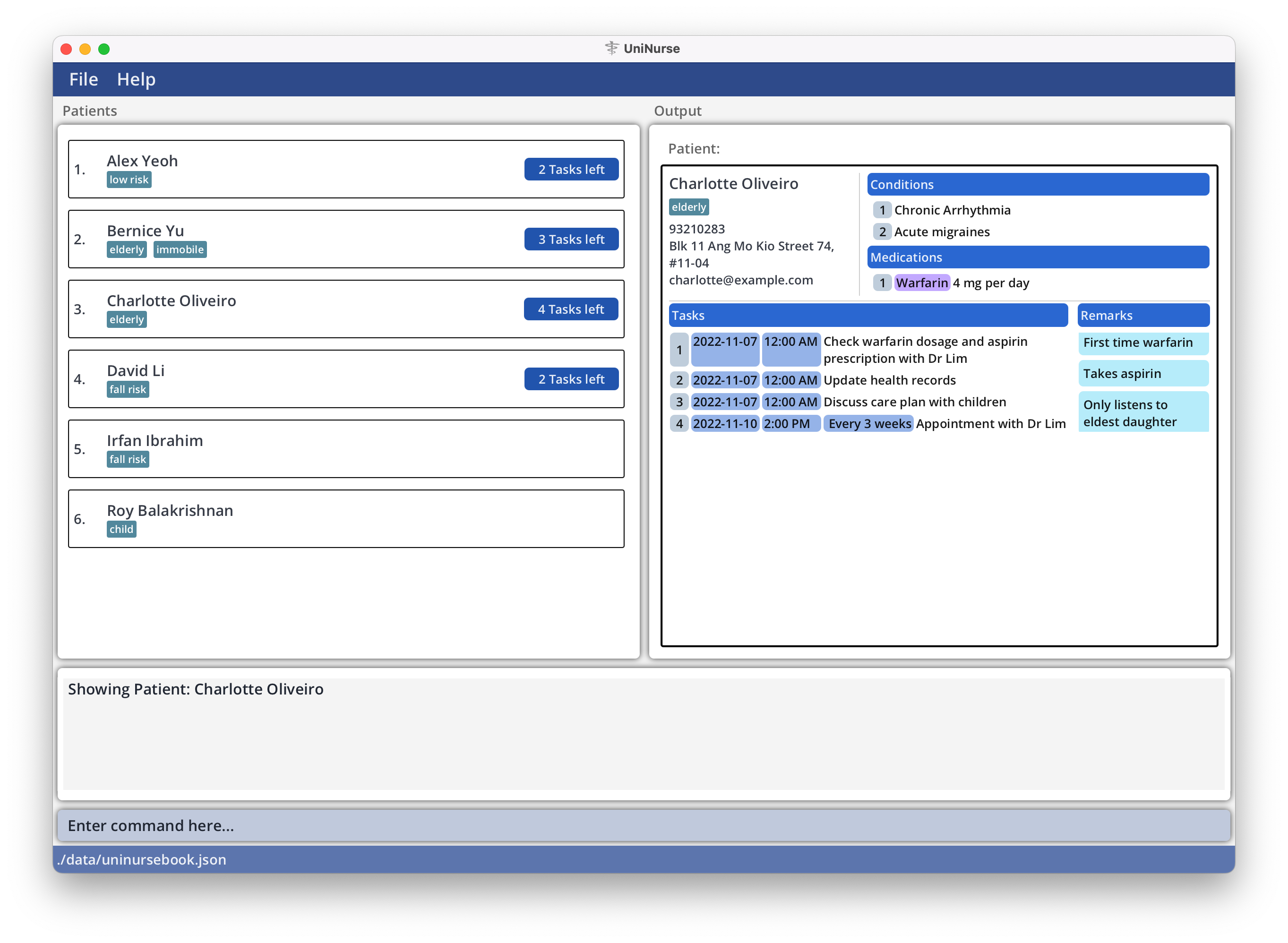Select patient David Li from list
This screenshot has width=1288, height=943.
tap(349, 378)
